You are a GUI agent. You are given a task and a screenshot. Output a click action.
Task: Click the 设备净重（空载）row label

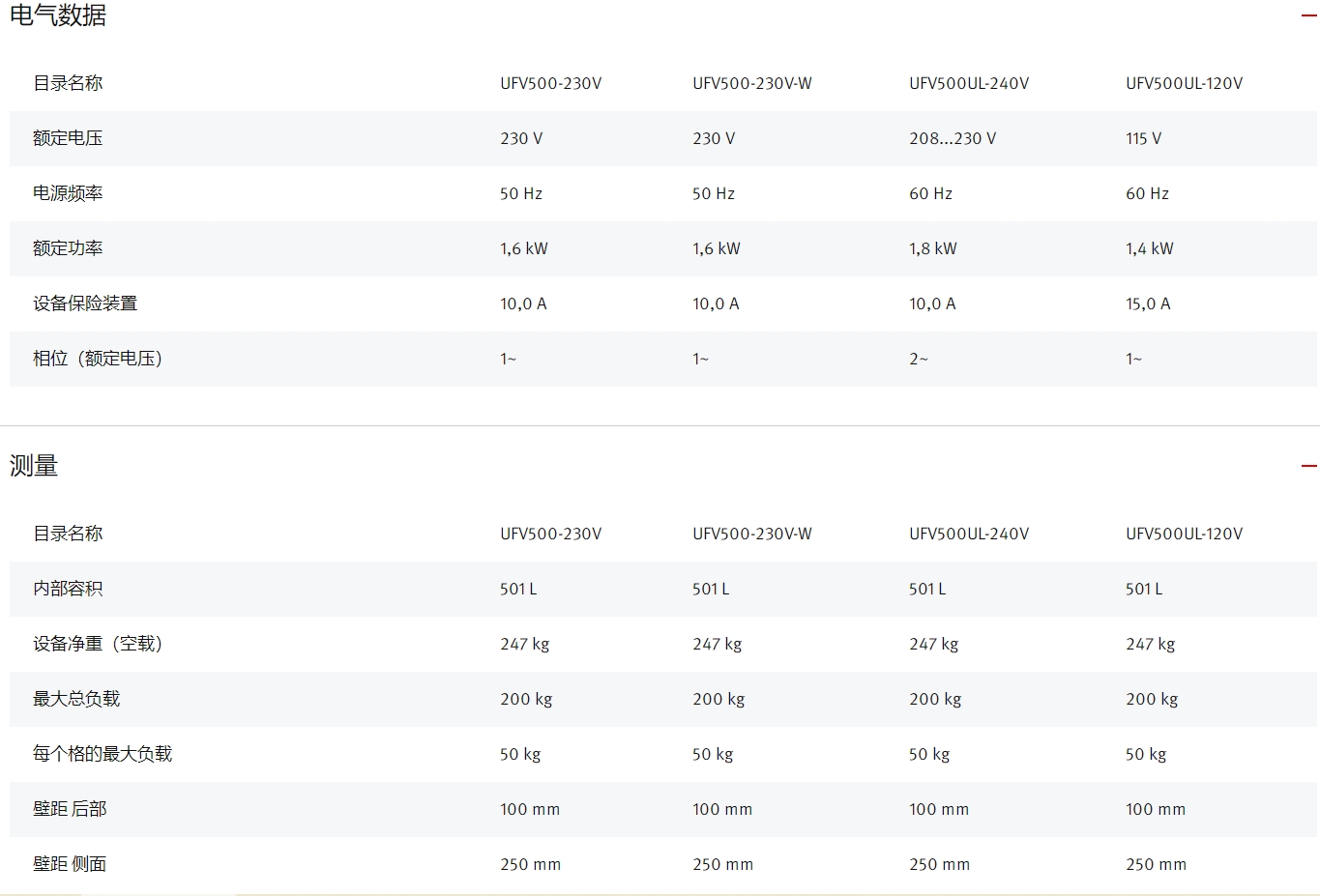click(x=98, y=644)
